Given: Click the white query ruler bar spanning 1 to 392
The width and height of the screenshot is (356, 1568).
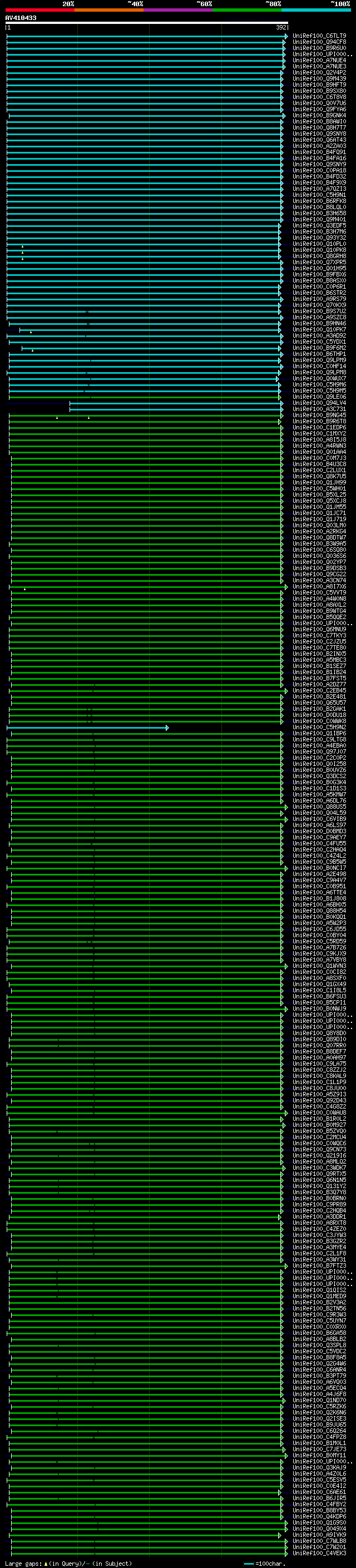Looking at the screenshot, I should 147,23.
